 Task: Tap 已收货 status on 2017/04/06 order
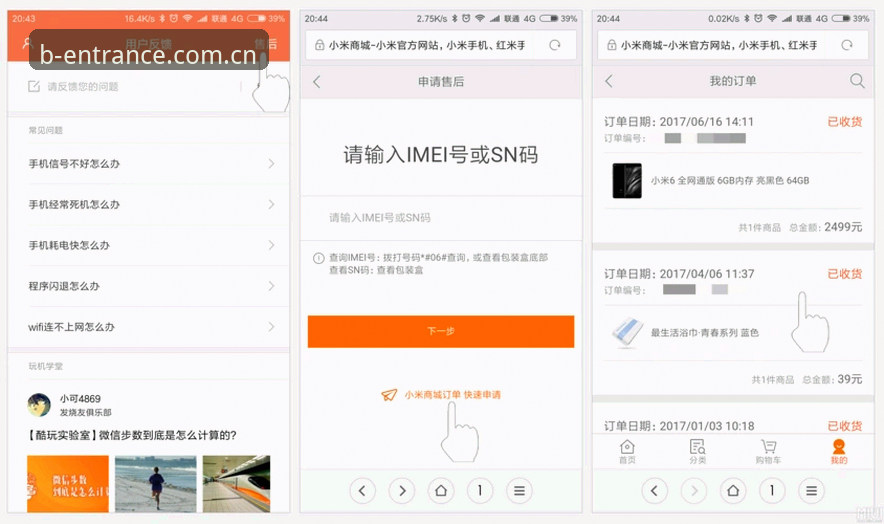pos(845,274)
